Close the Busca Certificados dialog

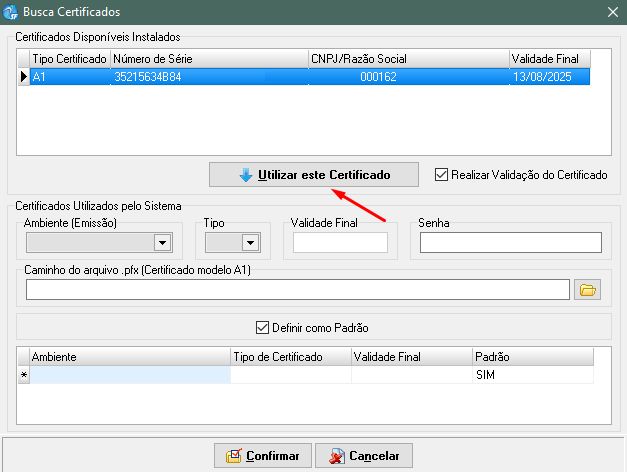[612, 12]
